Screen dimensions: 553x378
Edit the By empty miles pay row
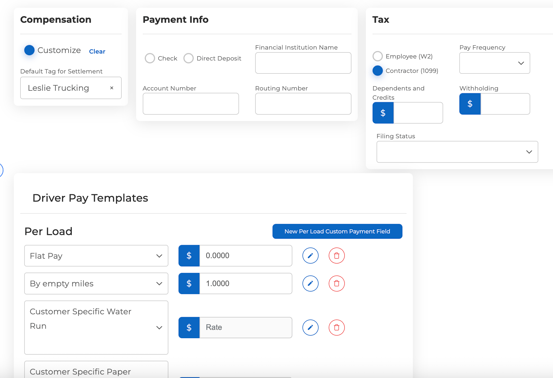310,284
